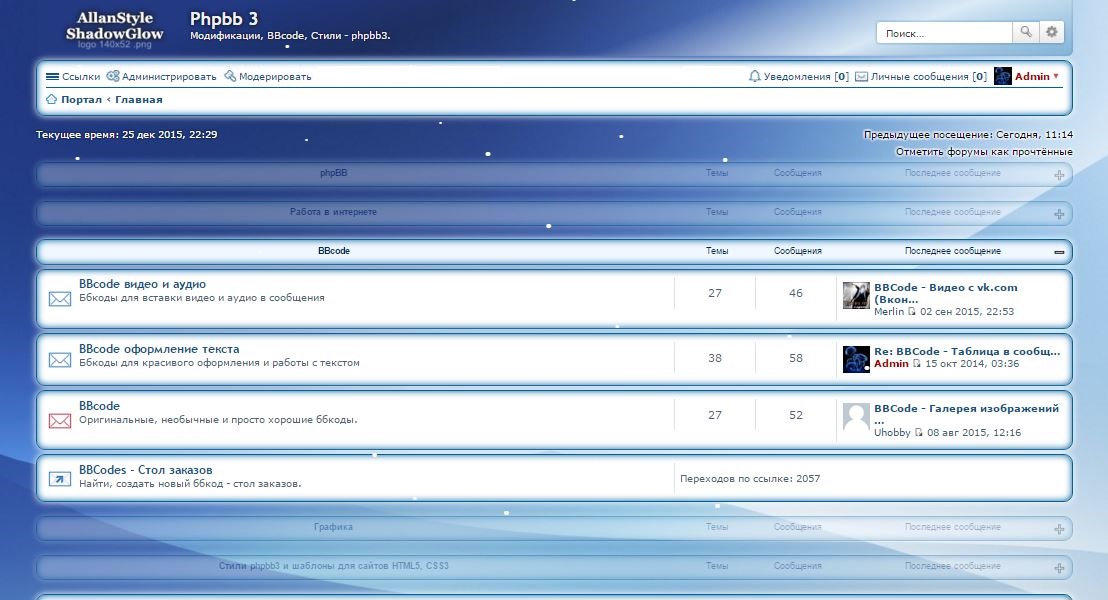This screenshot has height=600, width=1108.
Task: Open the BBcode оформление текста forum
Action: tap(159, 349)
